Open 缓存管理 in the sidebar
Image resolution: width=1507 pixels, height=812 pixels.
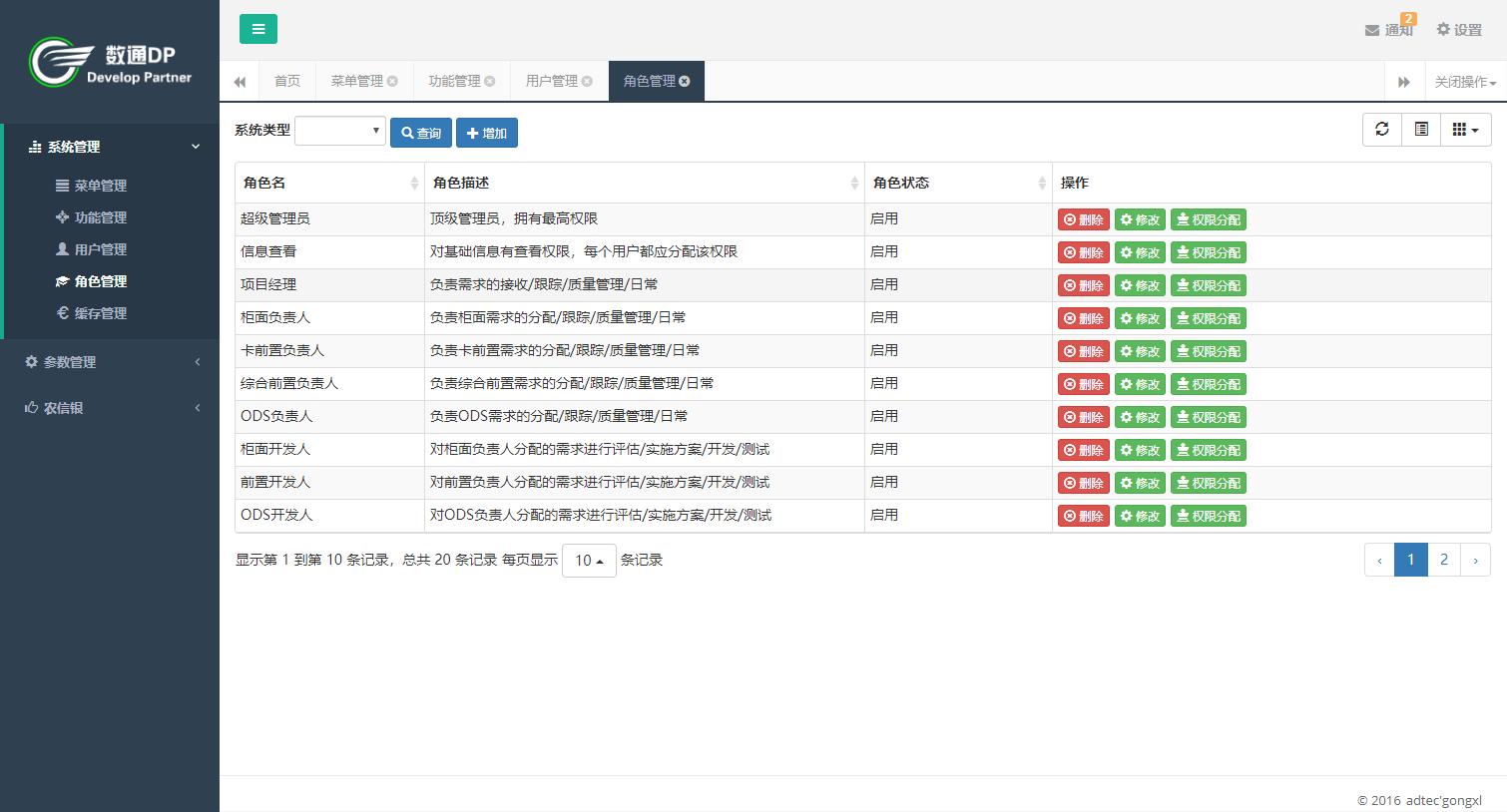91,313
